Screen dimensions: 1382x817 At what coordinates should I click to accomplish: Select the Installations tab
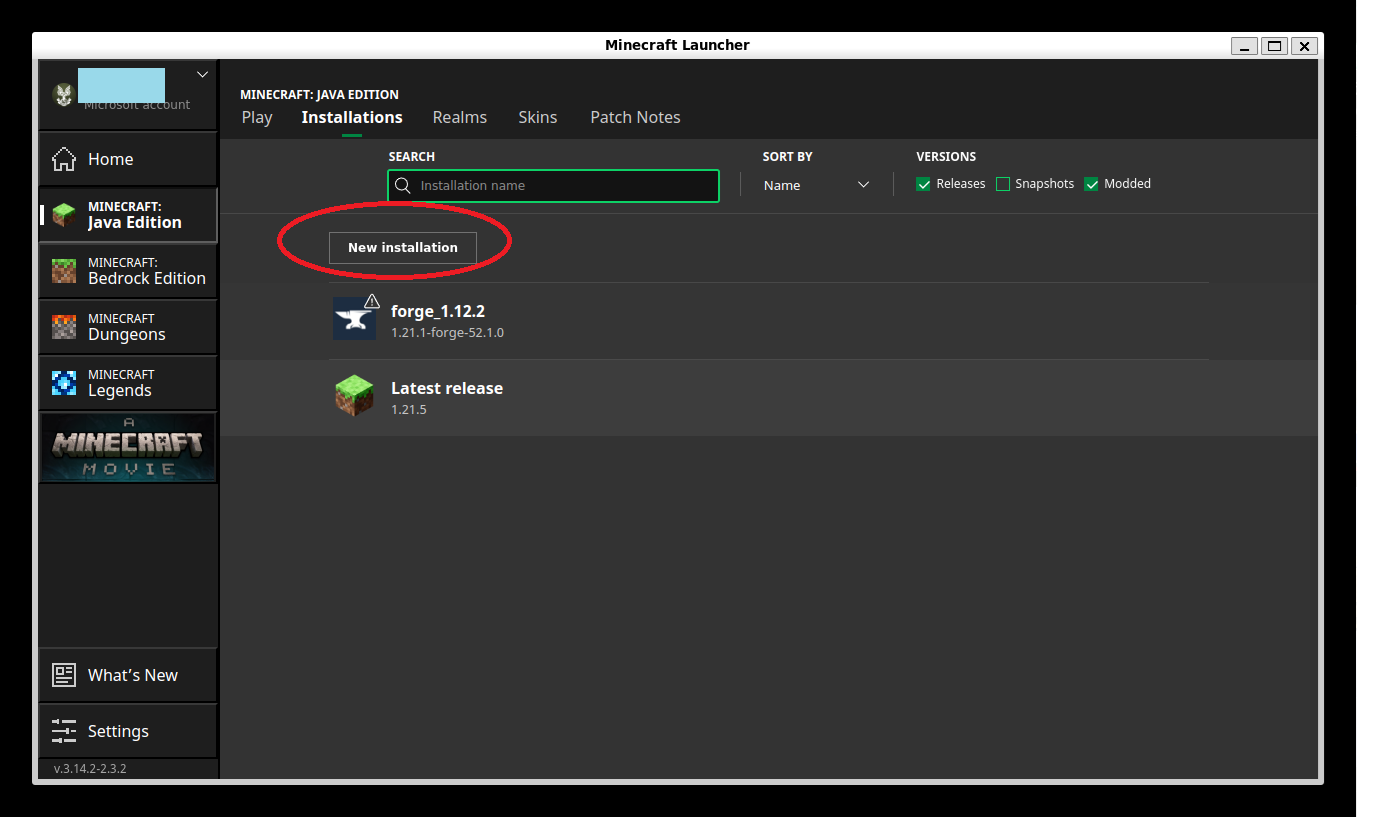coord(352,117)
